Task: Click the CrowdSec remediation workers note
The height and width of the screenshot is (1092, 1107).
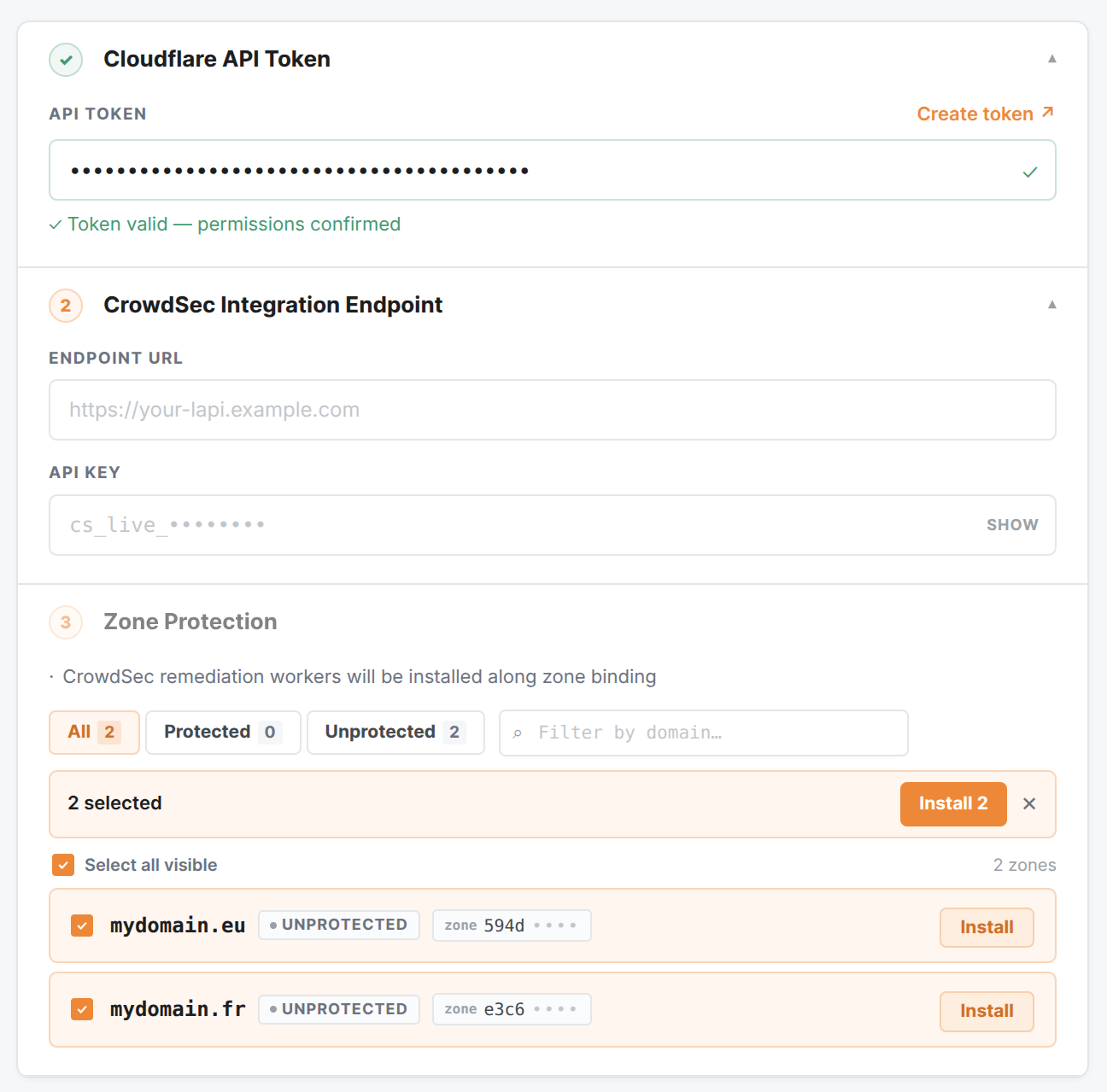Action: (x=353, y=677)
